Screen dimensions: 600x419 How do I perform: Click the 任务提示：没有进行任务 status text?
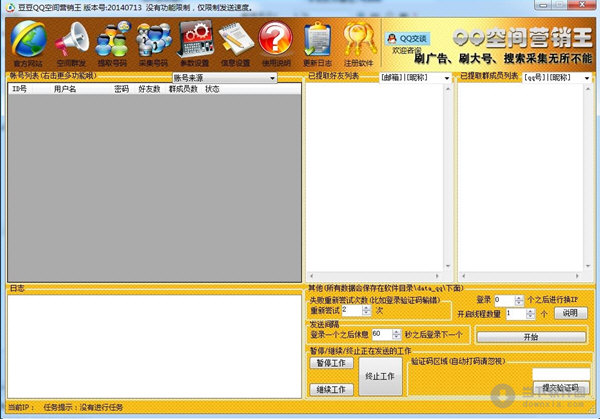point(83,408)
